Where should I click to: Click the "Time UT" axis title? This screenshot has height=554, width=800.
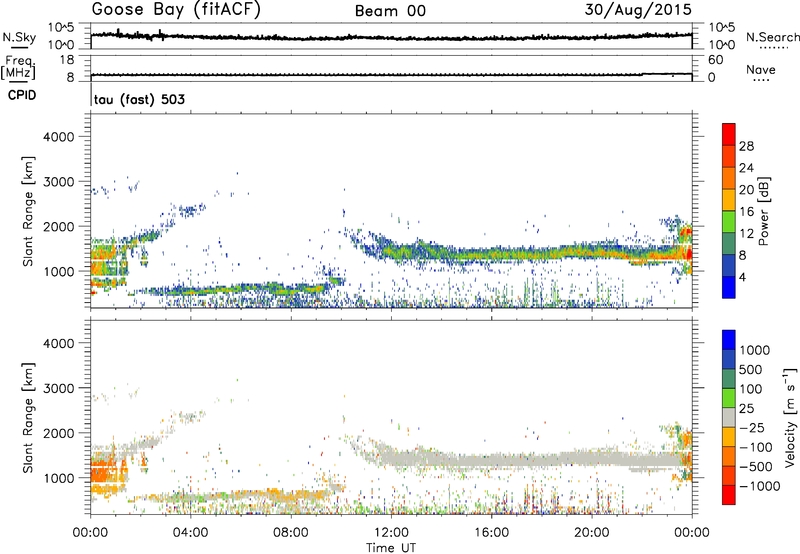coord(391,548)
